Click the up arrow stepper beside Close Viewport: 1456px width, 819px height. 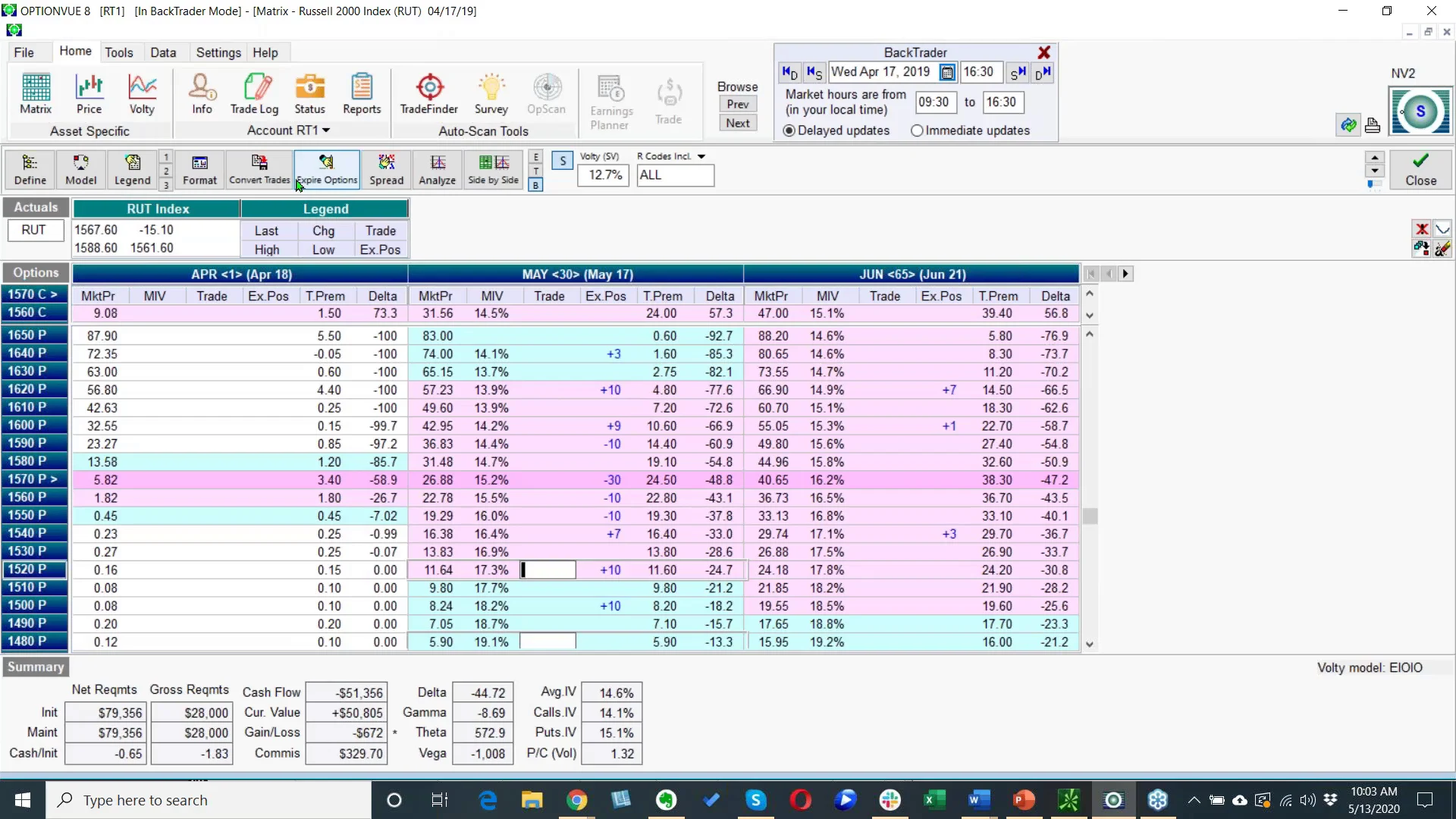pyautogui.click(x=1374, y=158)
